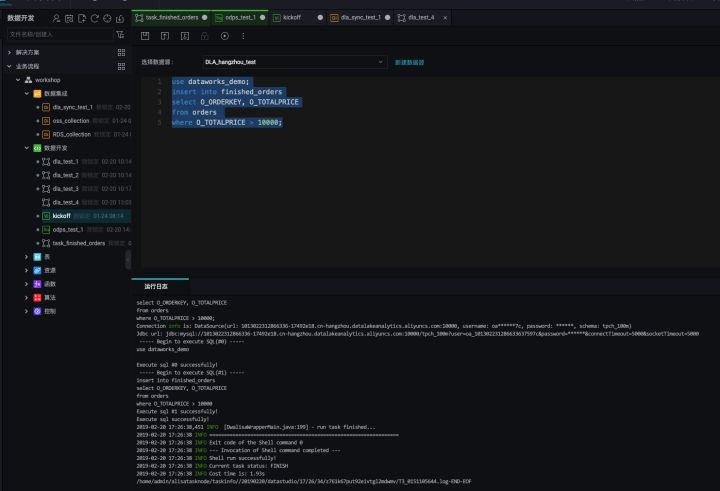The height and width of the screenshot is (491, 720).
Task: Open the three-dot more options menu
Action: pyautogui.click(x=243, y=36)
